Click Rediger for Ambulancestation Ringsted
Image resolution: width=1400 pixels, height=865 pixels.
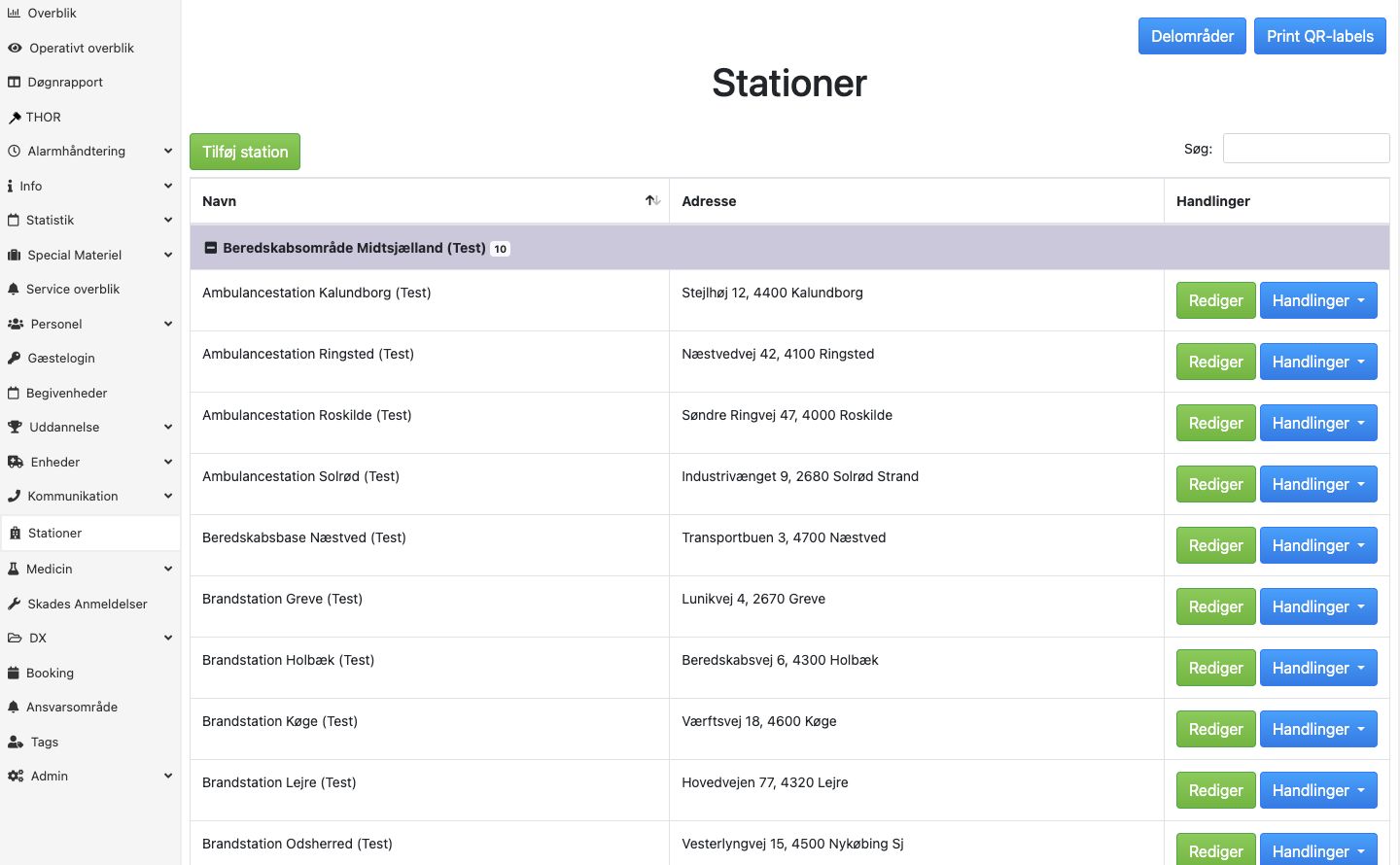(x=1216, y=363)
